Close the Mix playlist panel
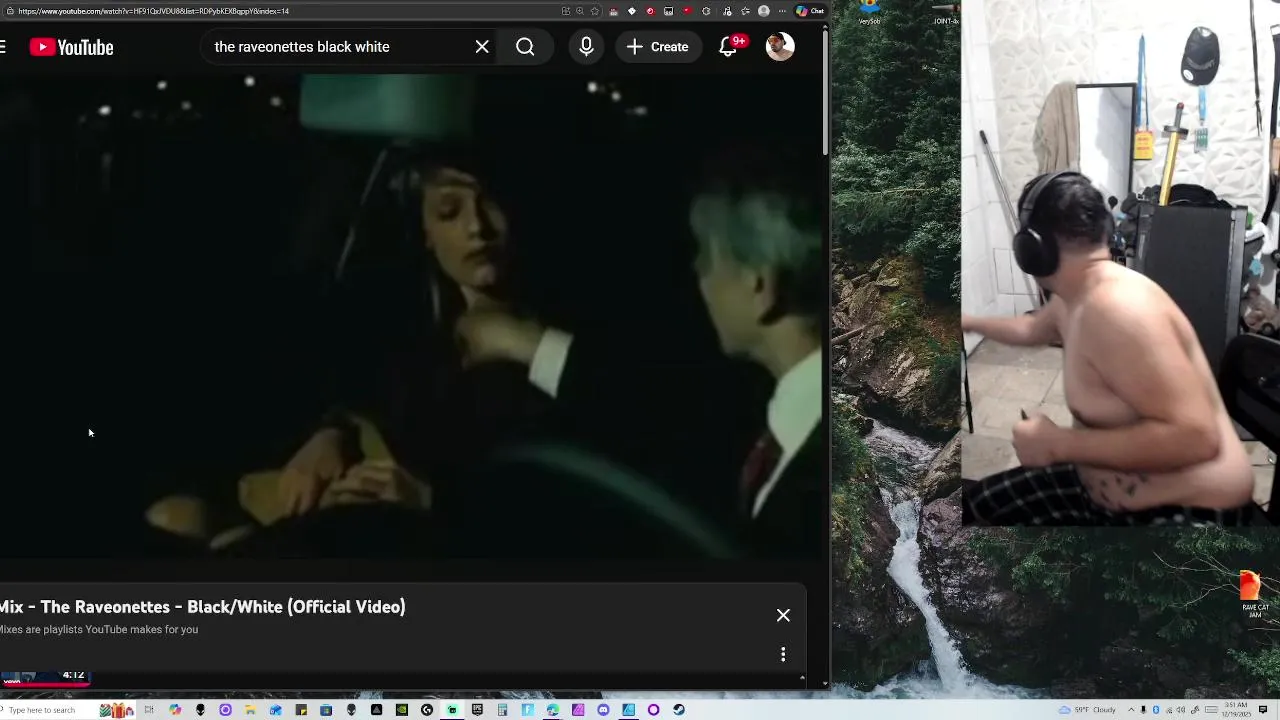Image resolution: width=1280 pixels, height=720 pixels. point(783,615)
